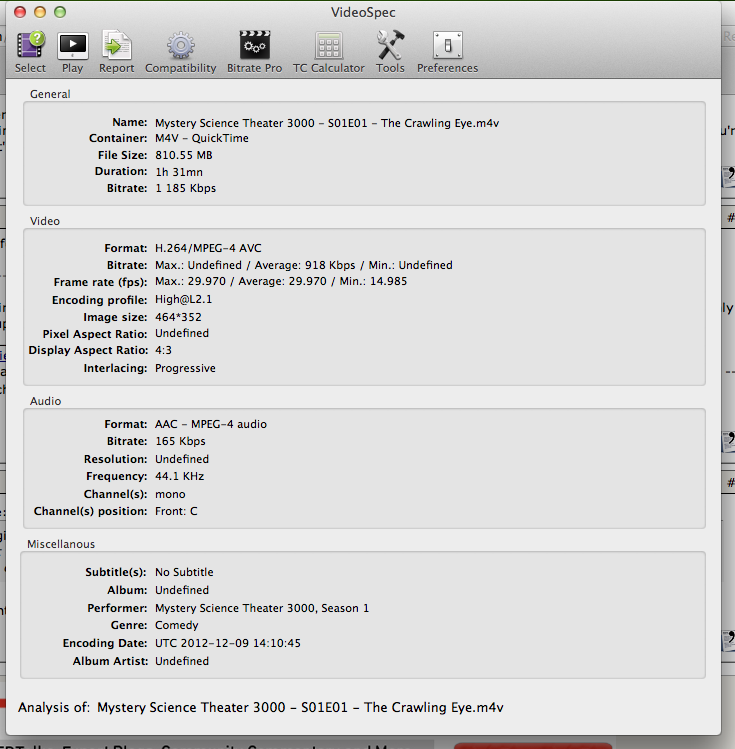The width and height of the screenshot is (735, 749).
Task: Open the TC Calculator icon
Action: (329, 46)
